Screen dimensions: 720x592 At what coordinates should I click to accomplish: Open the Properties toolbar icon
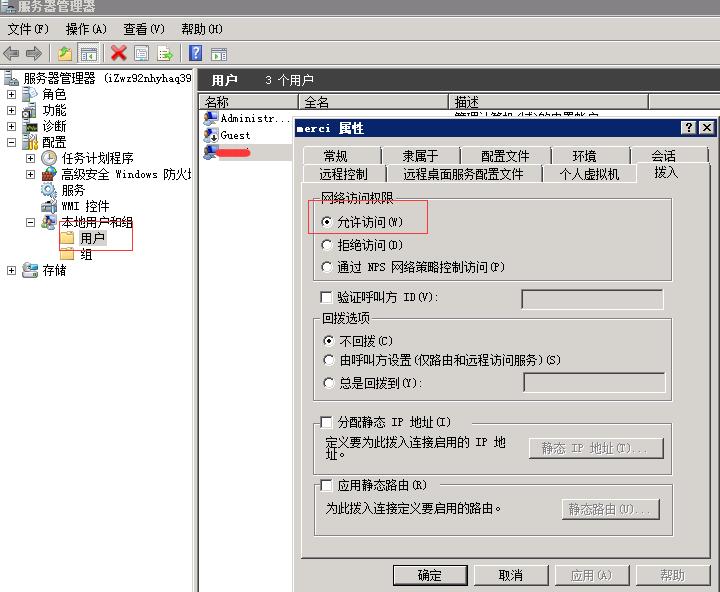[141, 54]
